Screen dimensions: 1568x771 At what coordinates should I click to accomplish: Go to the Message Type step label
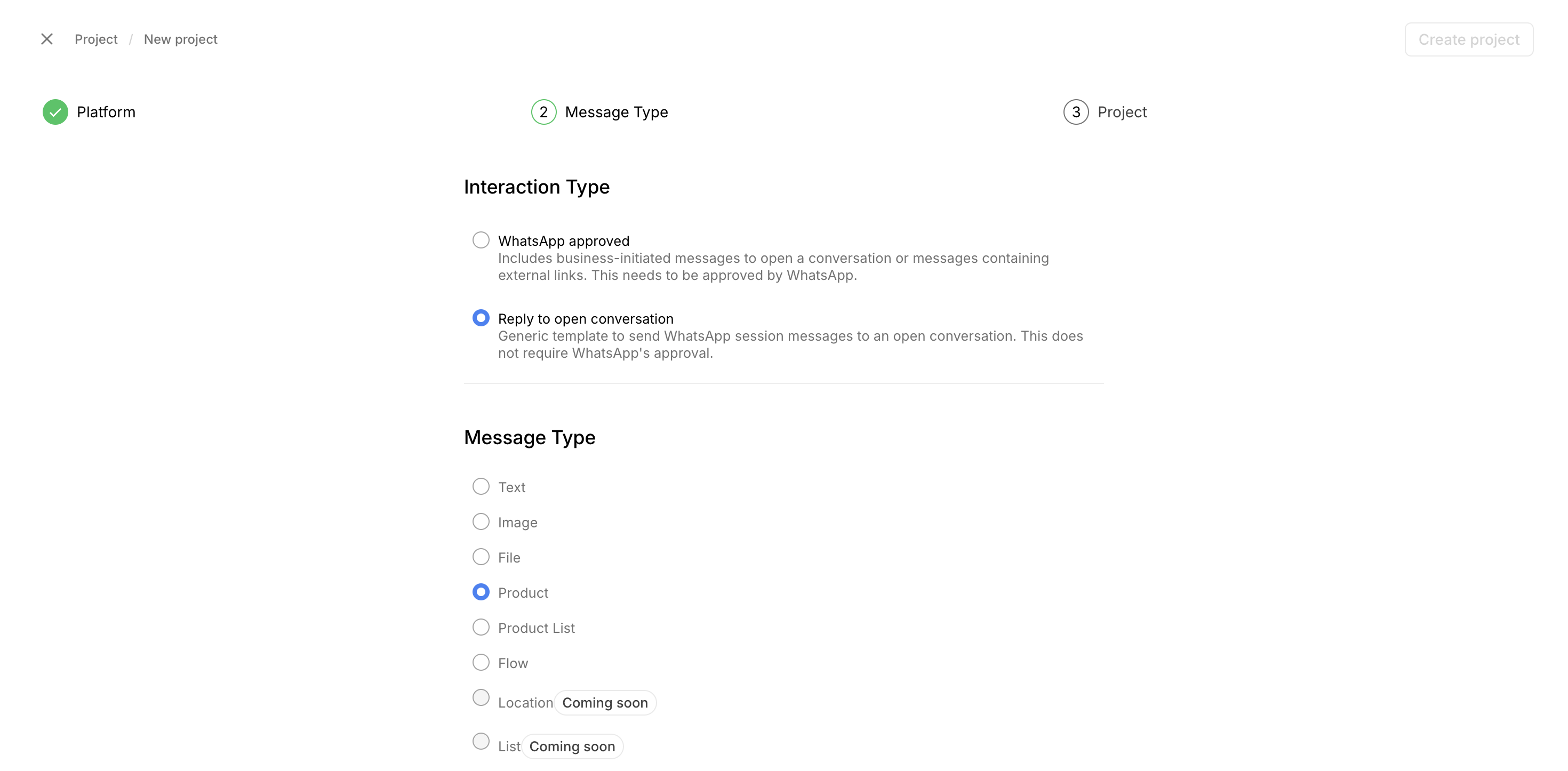point(616,112)
